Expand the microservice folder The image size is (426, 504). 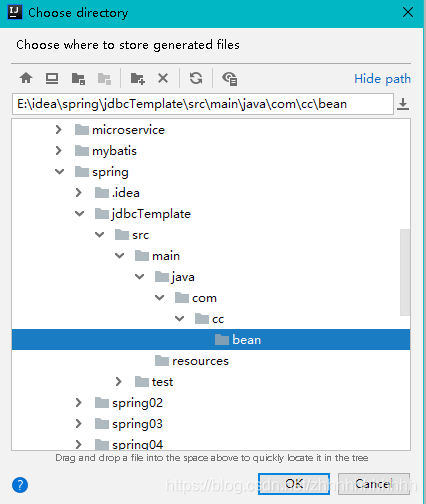tap(59, 130)
